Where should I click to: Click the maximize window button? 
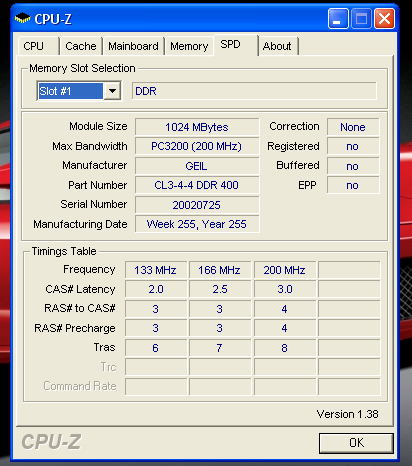[x=362, y=19]
